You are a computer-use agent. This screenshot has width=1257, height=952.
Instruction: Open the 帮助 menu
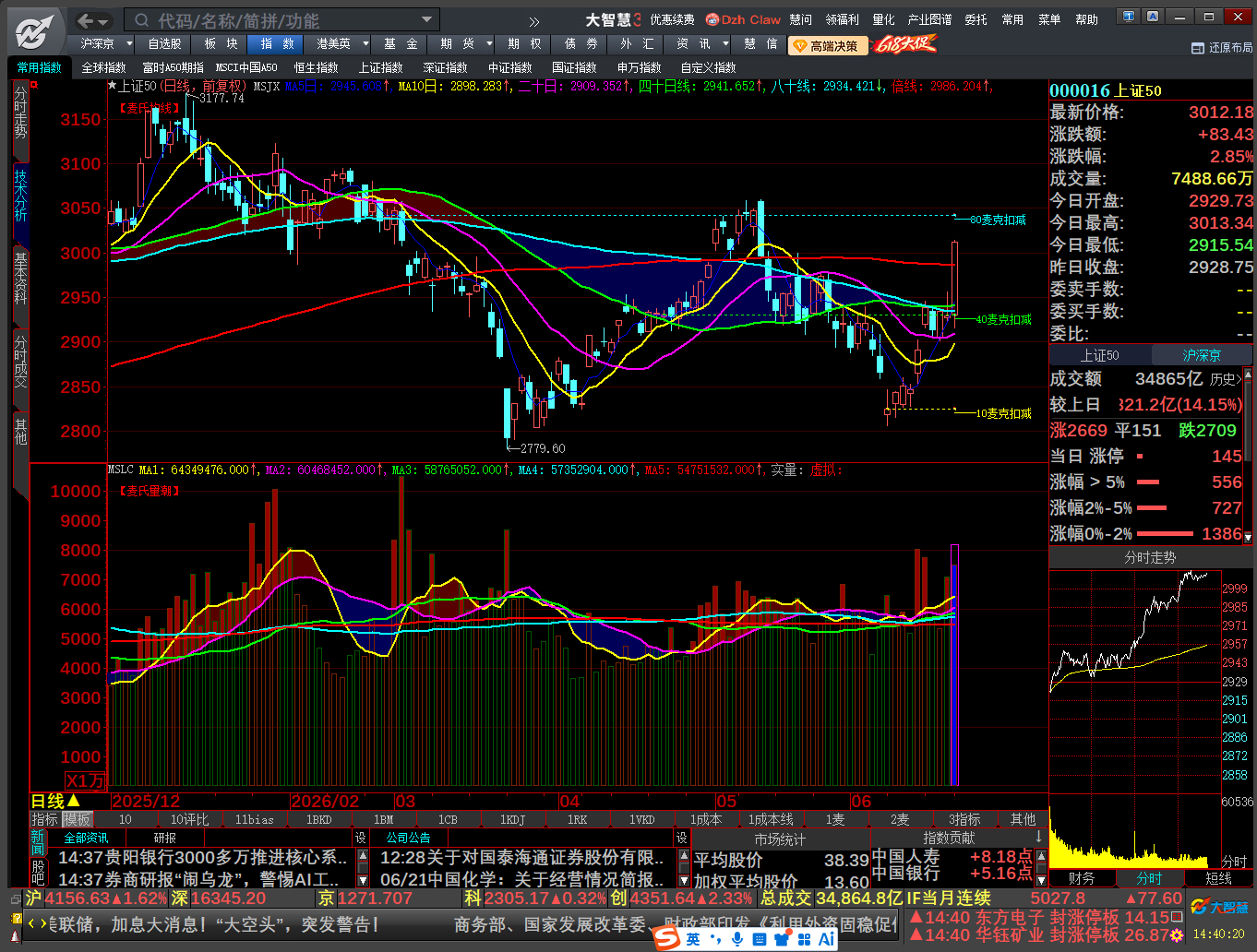1087,19
